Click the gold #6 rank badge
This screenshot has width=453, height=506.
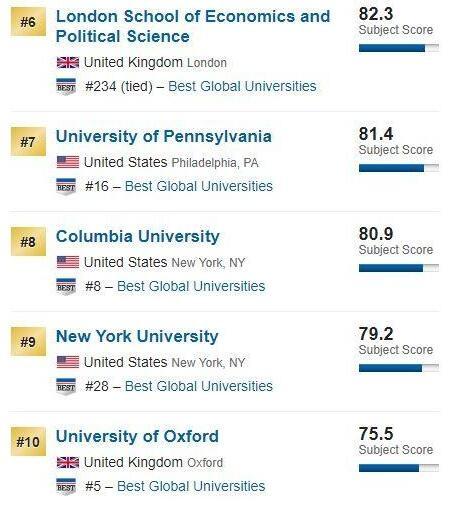(28, 22)
